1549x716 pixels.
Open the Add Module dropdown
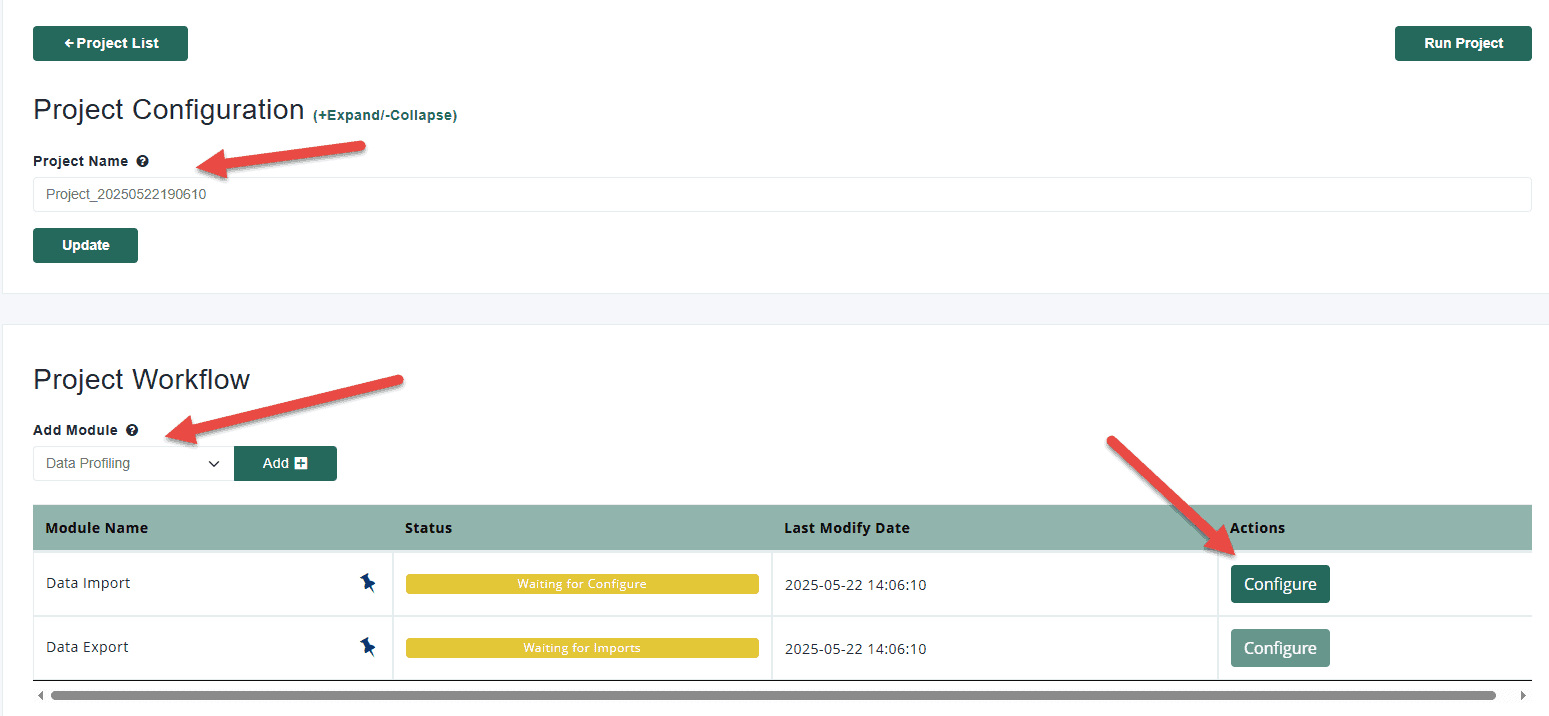coord(133,463)
